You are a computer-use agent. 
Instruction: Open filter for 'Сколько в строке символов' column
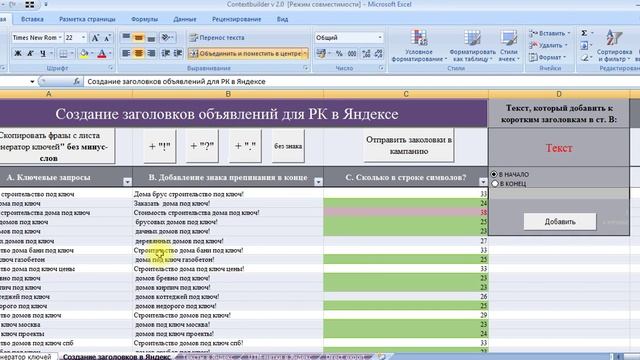coord(483,182)
